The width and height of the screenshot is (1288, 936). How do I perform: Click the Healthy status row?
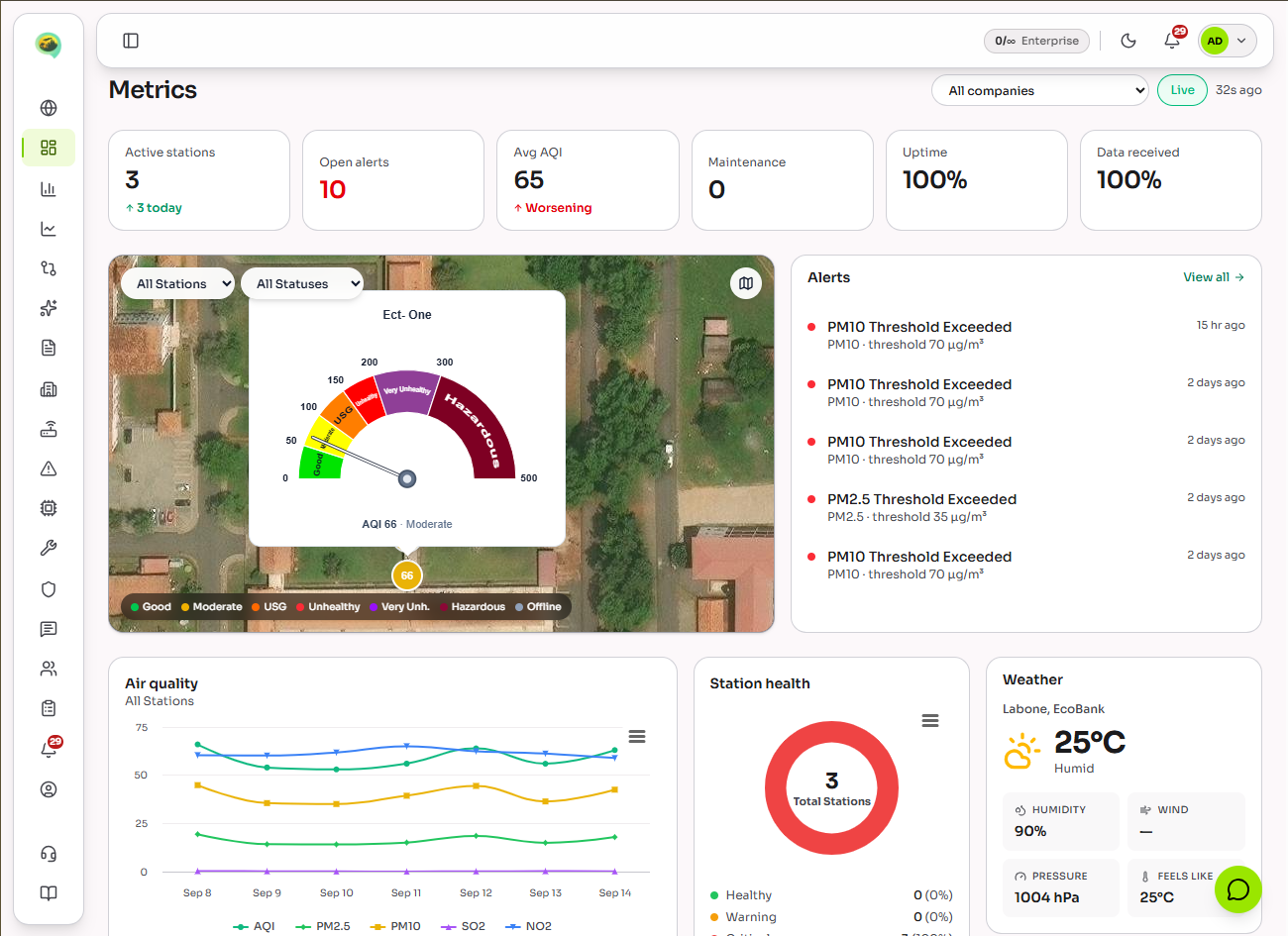831,895
